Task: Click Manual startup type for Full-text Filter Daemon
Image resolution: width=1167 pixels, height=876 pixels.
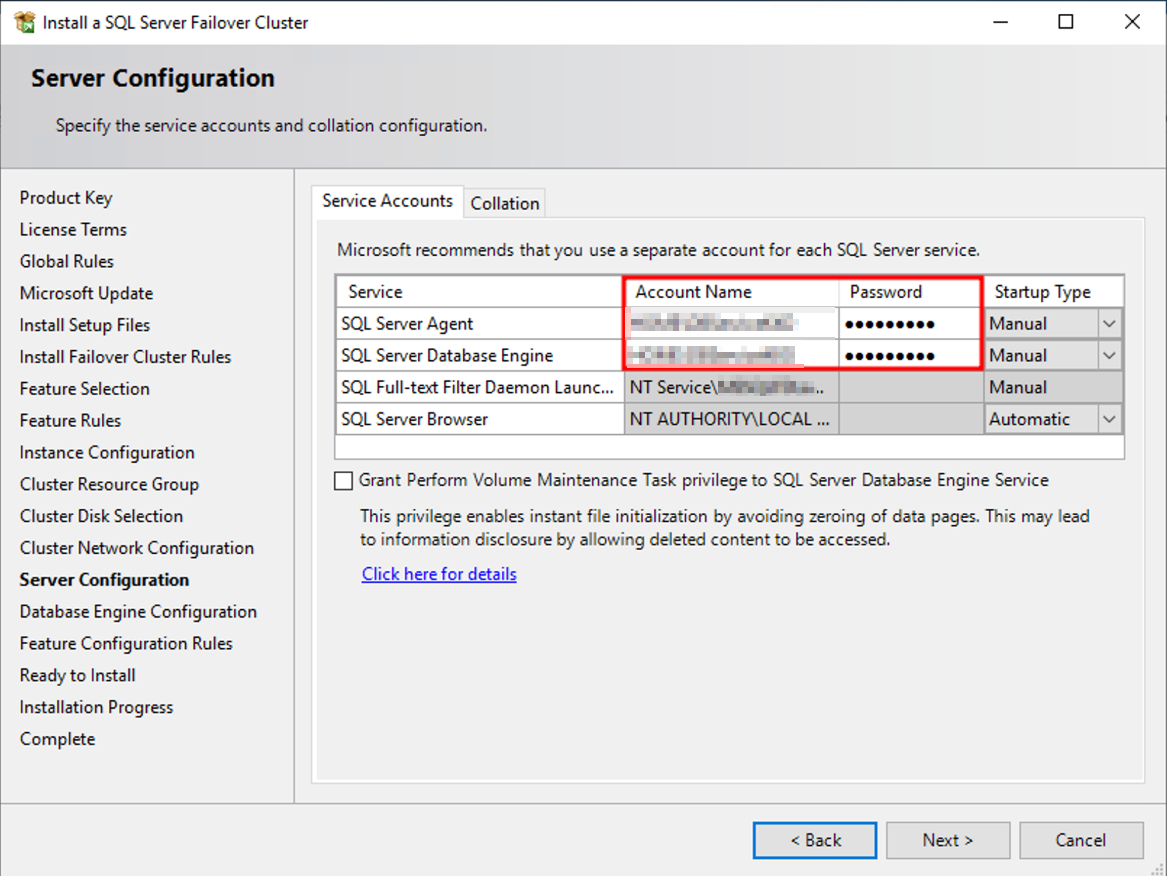Action: (x=1053, y=388)
